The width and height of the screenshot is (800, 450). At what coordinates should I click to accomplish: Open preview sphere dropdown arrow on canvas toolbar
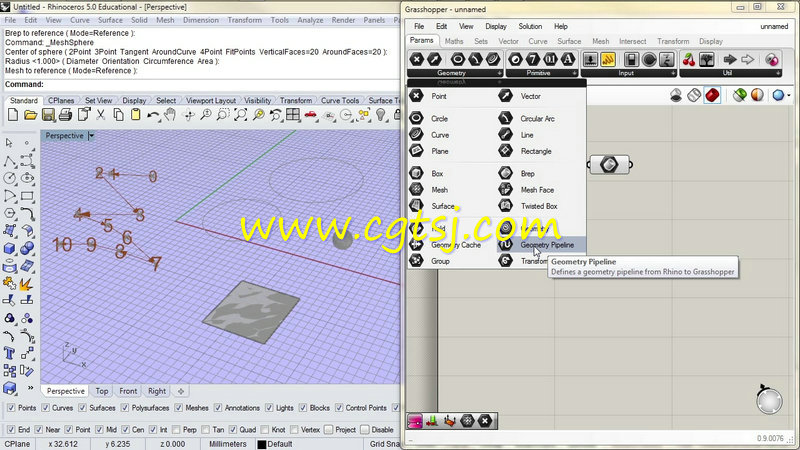click(789, 95)
